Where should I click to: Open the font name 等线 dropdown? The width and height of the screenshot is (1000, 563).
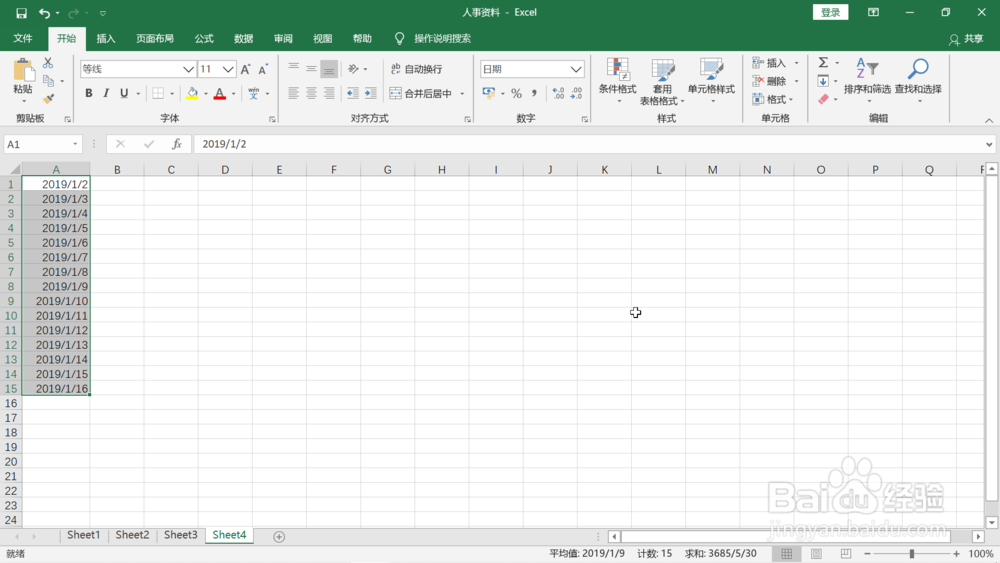pos(188,69)
